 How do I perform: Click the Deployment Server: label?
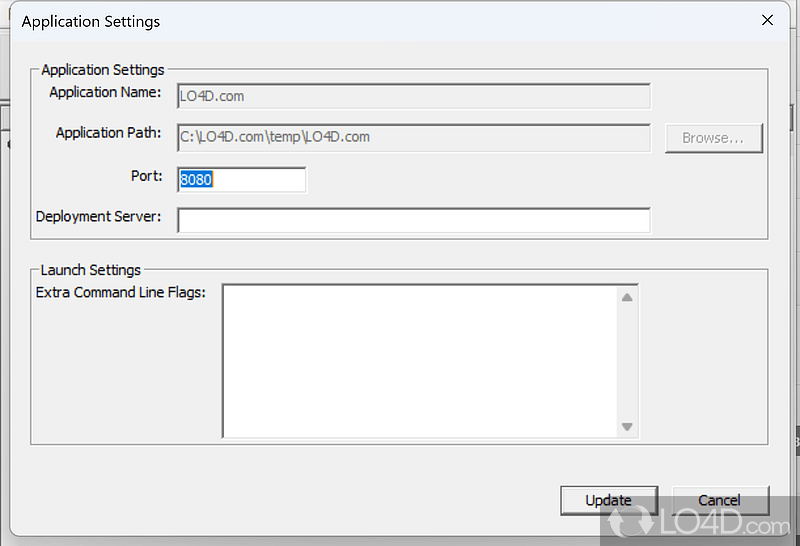pos(98,216)
